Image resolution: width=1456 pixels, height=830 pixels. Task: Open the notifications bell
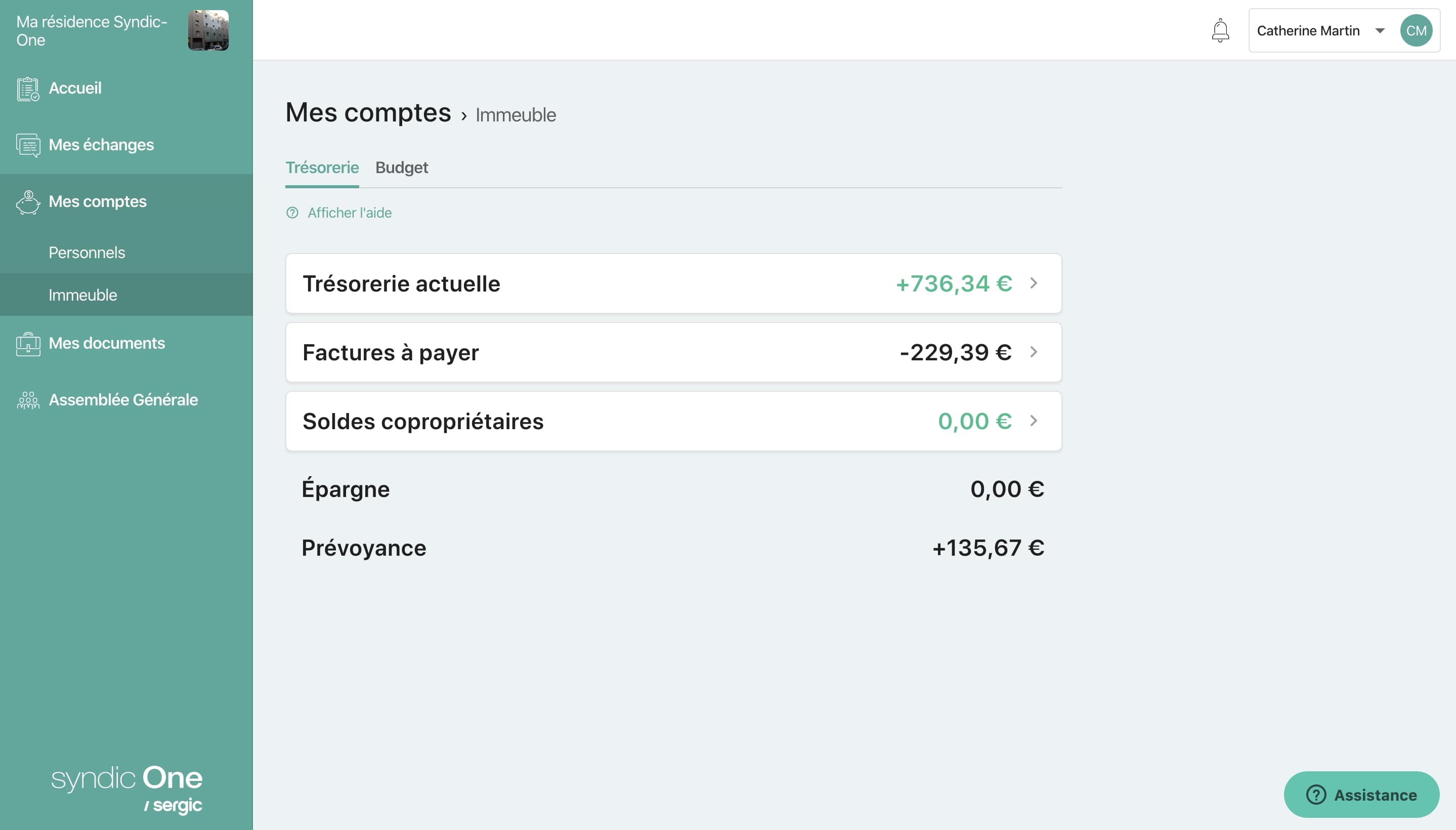1220,30
